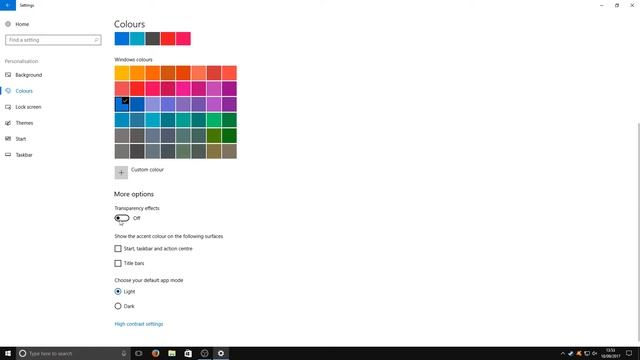Go back using the Settings back arrow
The image size is (640, 360).
(x=8, y=5)
